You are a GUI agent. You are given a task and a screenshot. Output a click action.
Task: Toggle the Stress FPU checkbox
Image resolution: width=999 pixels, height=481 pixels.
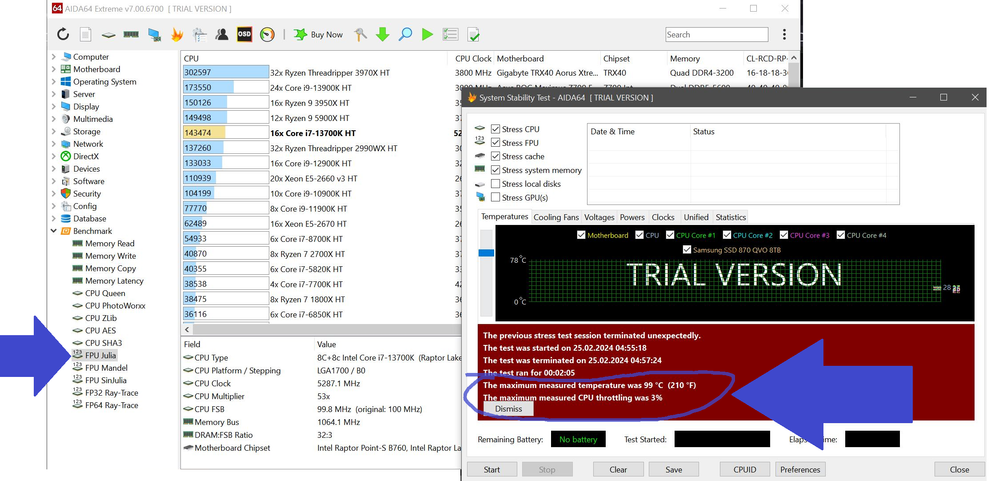tap(495, 143)
